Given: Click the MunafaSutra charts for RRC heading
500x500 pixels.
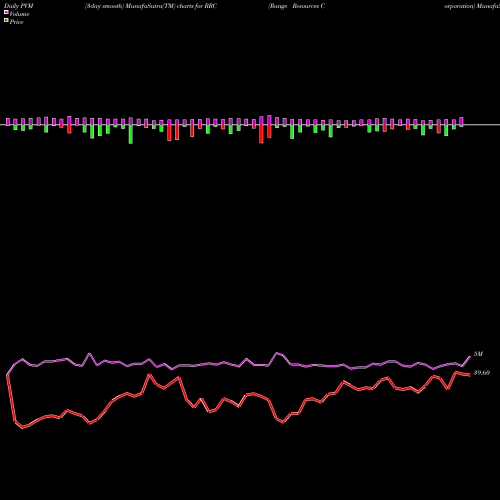Looking at the screenshot, I should tap(151, 6).
